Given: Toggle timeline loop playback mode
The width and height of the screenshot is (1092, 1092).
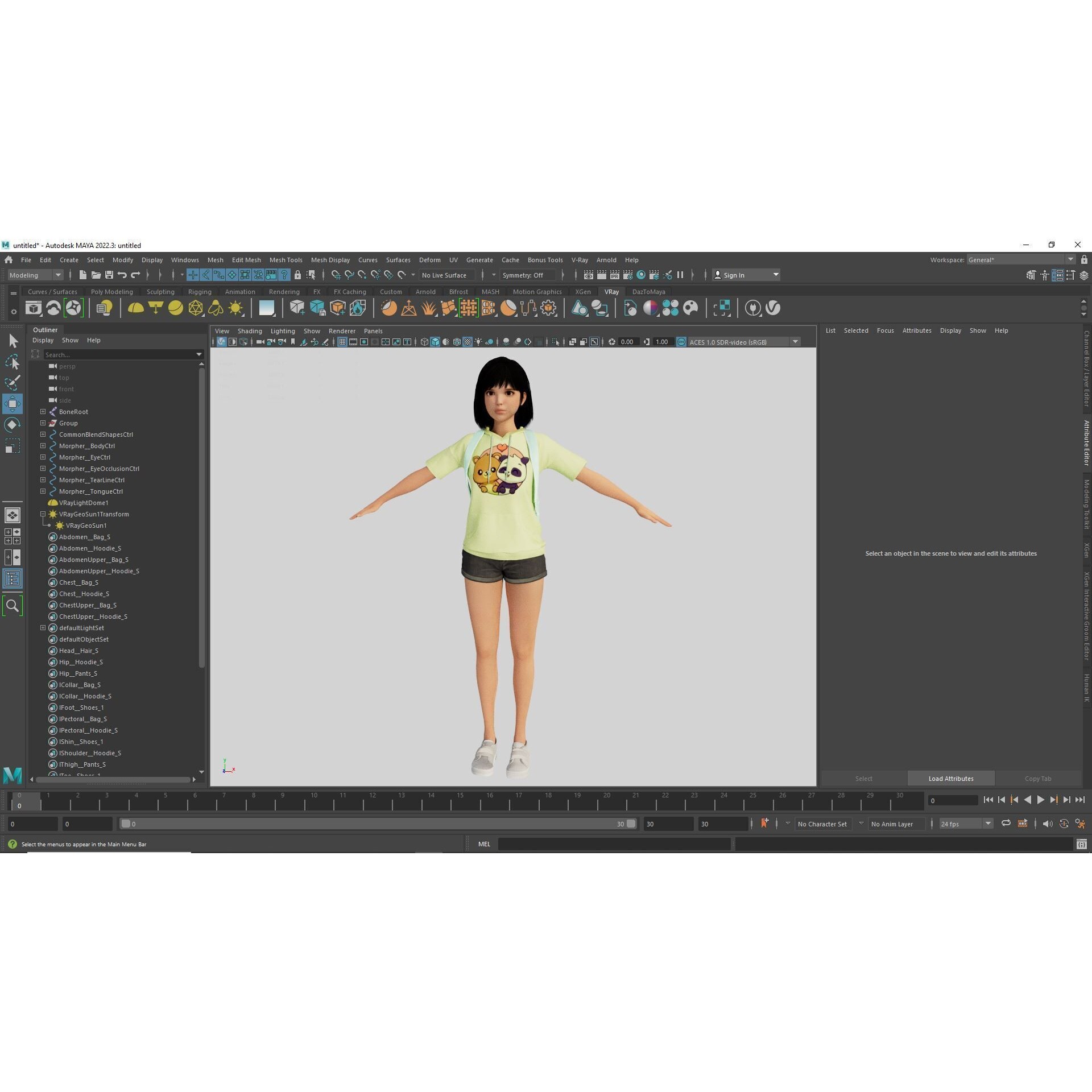Looking at the screenshot, I should pyautogui.click(x=1006, y=823).
